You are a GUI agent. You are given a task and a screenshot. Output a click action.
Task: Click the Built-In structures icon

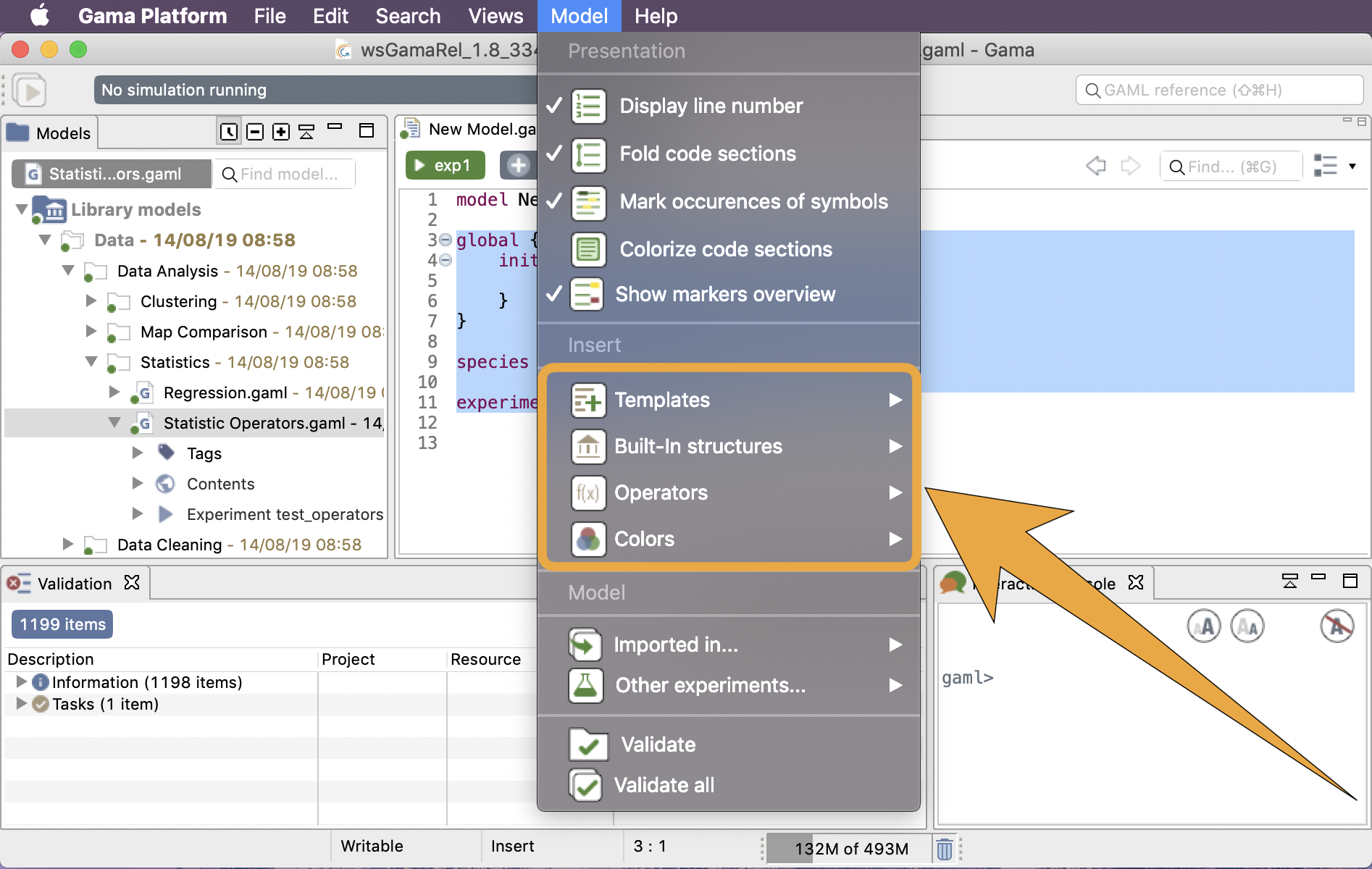pyautogui.click(x=588, y=446)
